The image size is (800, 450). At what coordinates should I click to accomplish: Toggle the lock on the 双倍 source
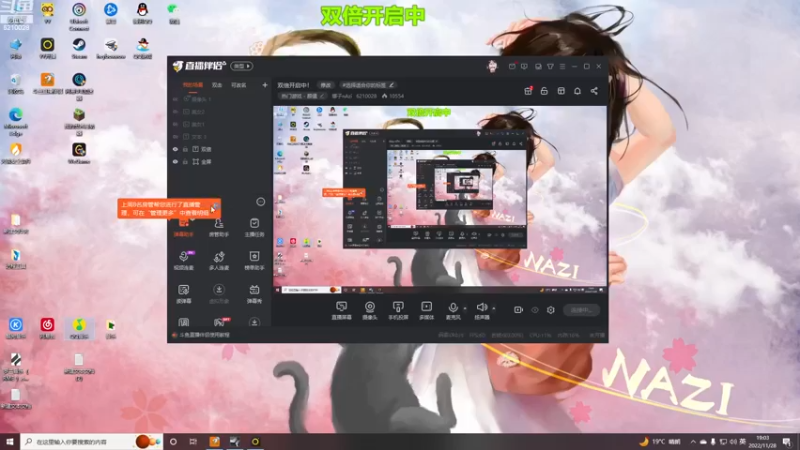pyautogui.click(x=185, y=149)
